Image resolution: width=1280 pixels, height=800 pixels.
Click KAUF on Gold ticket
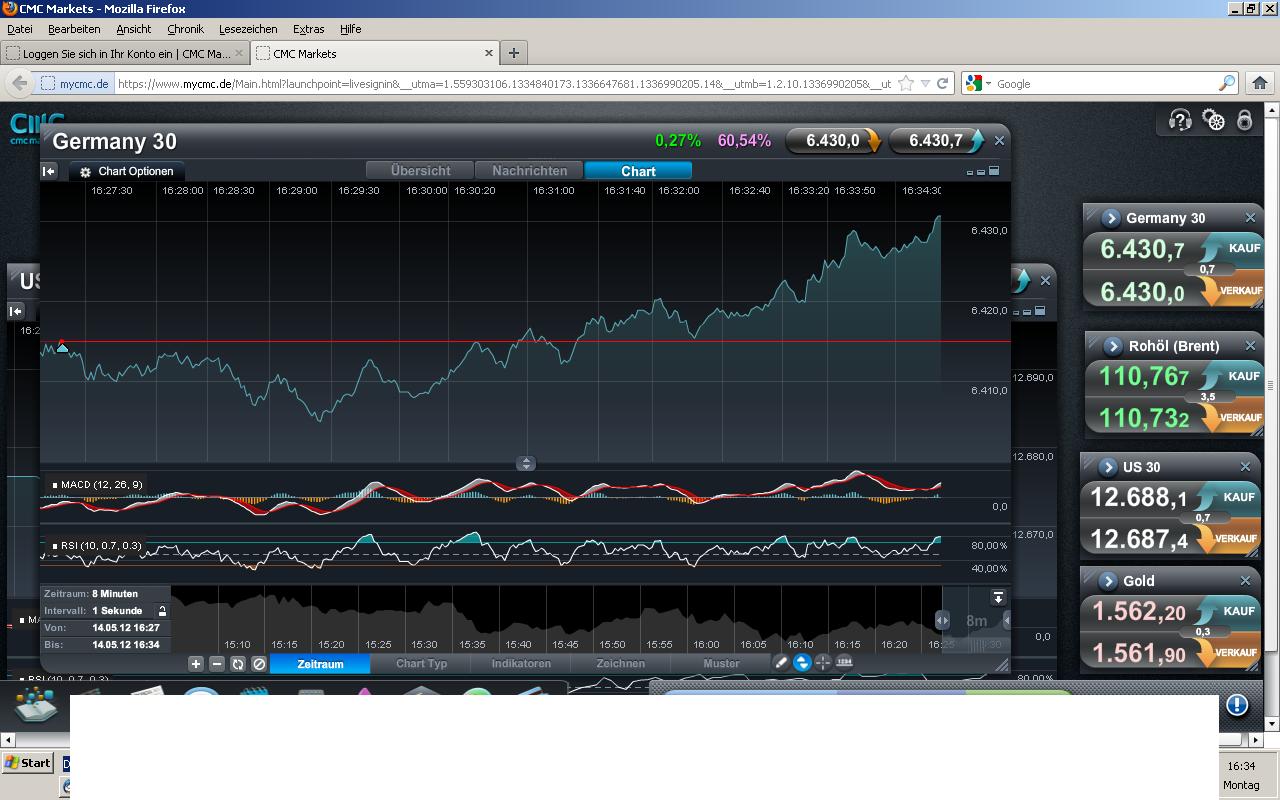1227,611
